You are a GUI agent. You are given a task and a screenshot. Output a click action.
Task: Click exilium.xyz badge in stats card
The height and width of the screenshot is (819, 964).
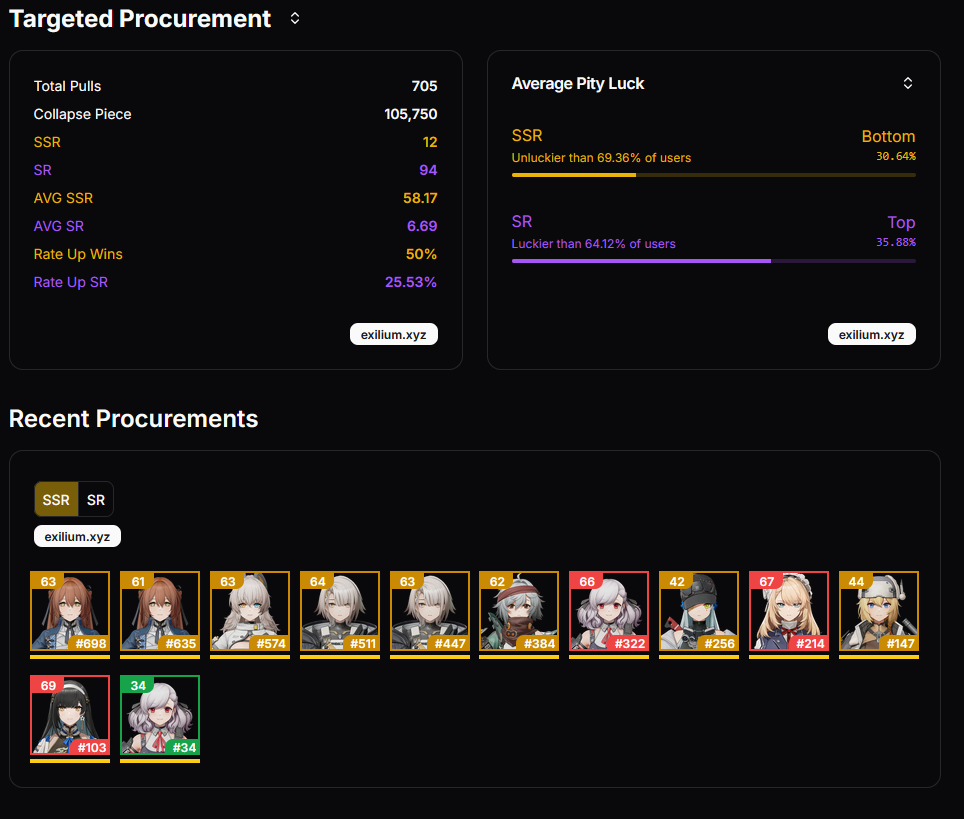(x=393, y=334)
